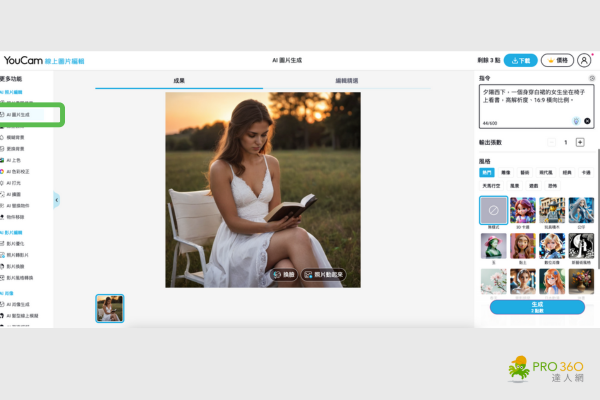Select the 恐怖 style category
This screenshot has width=600, height=400.
pyautogui.click(x=553, y=186)
